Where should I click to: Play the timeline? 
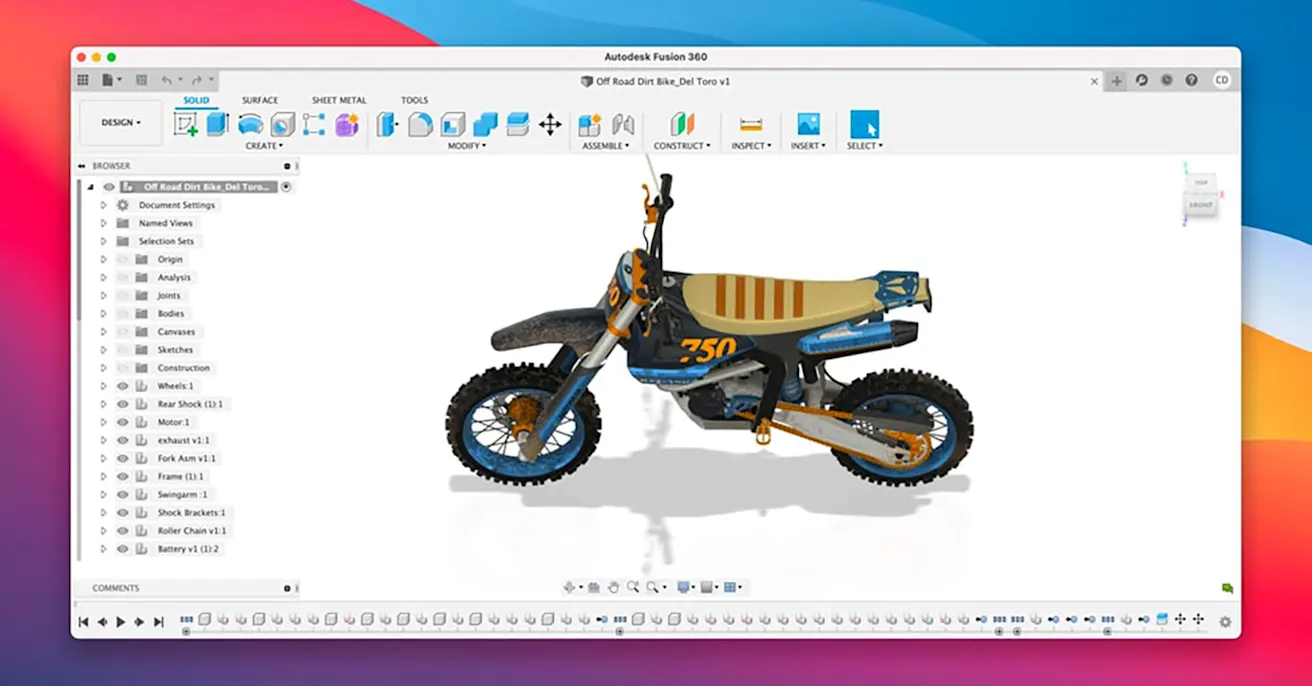tap(121, 622)
